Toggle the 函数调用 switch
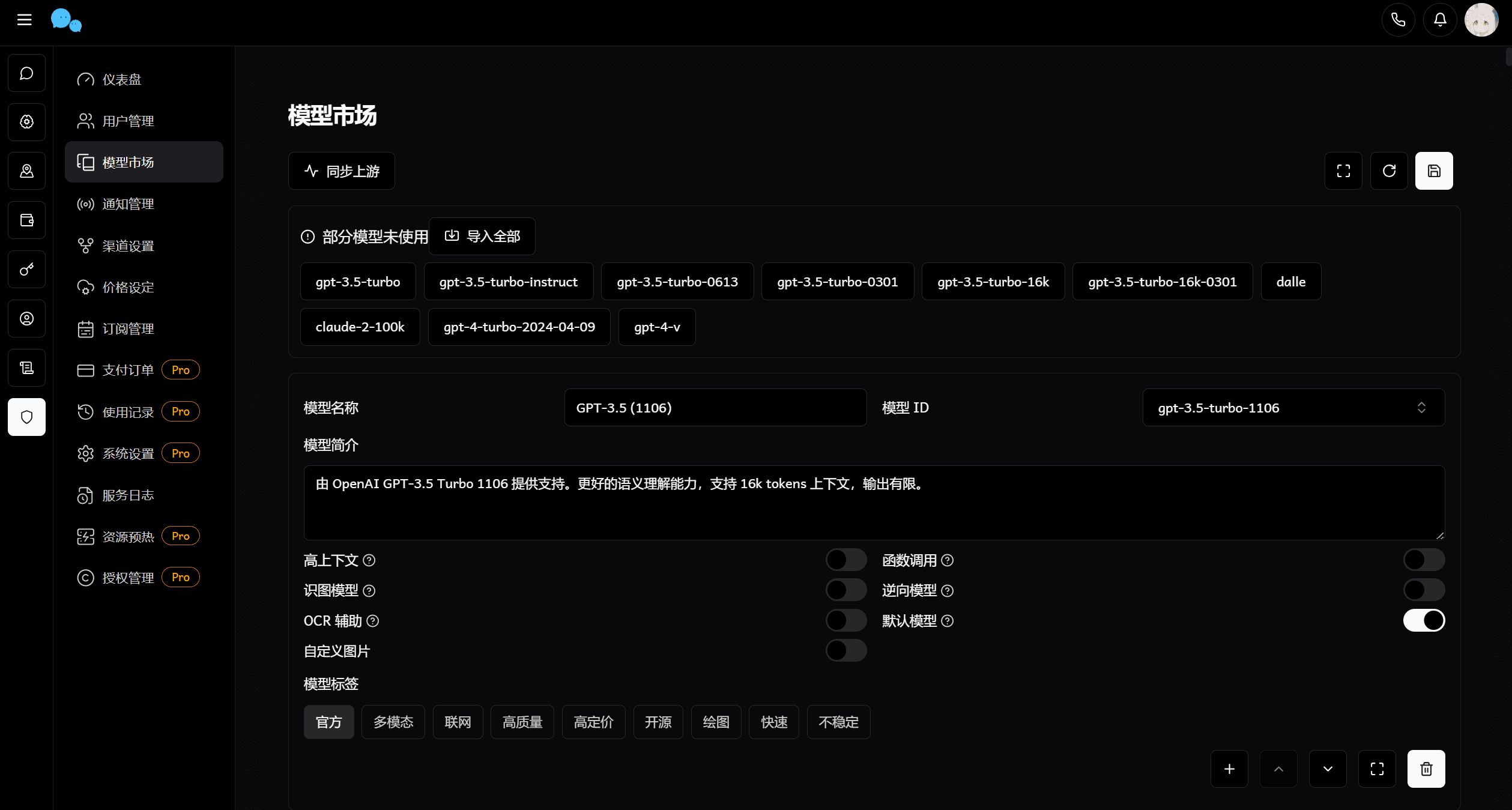Screen dimensions: 1512x810 [1424, 560]
